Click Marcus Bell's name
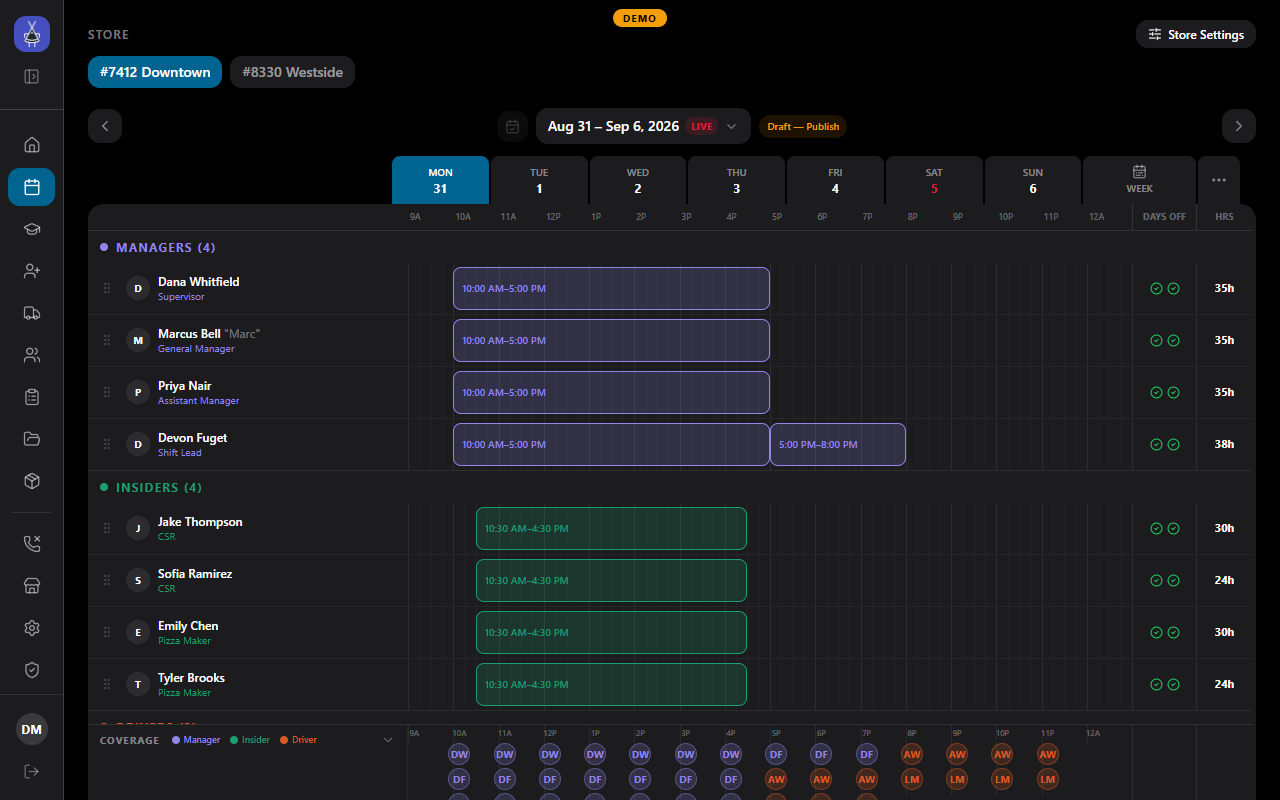 pyautogui.click(x=189, y=334)
